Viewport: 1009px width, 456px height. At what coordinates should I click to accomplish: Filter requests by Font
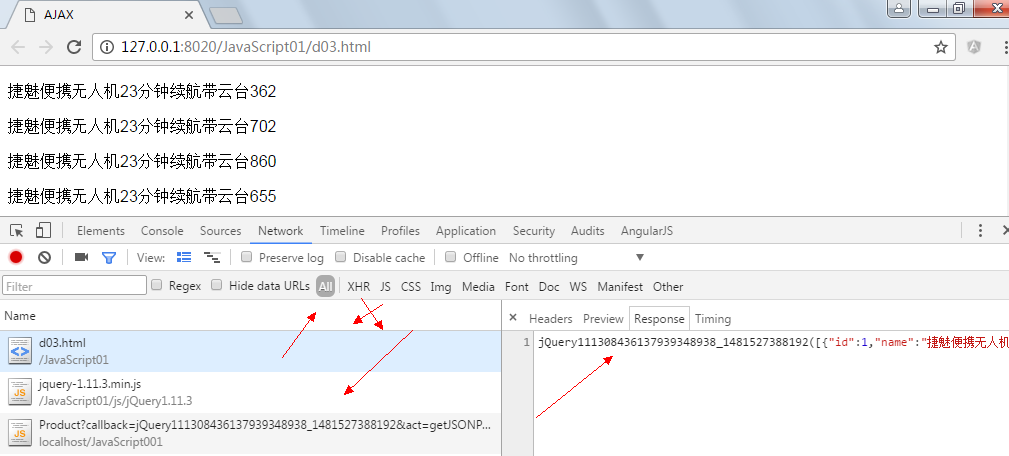coord(516,286)
